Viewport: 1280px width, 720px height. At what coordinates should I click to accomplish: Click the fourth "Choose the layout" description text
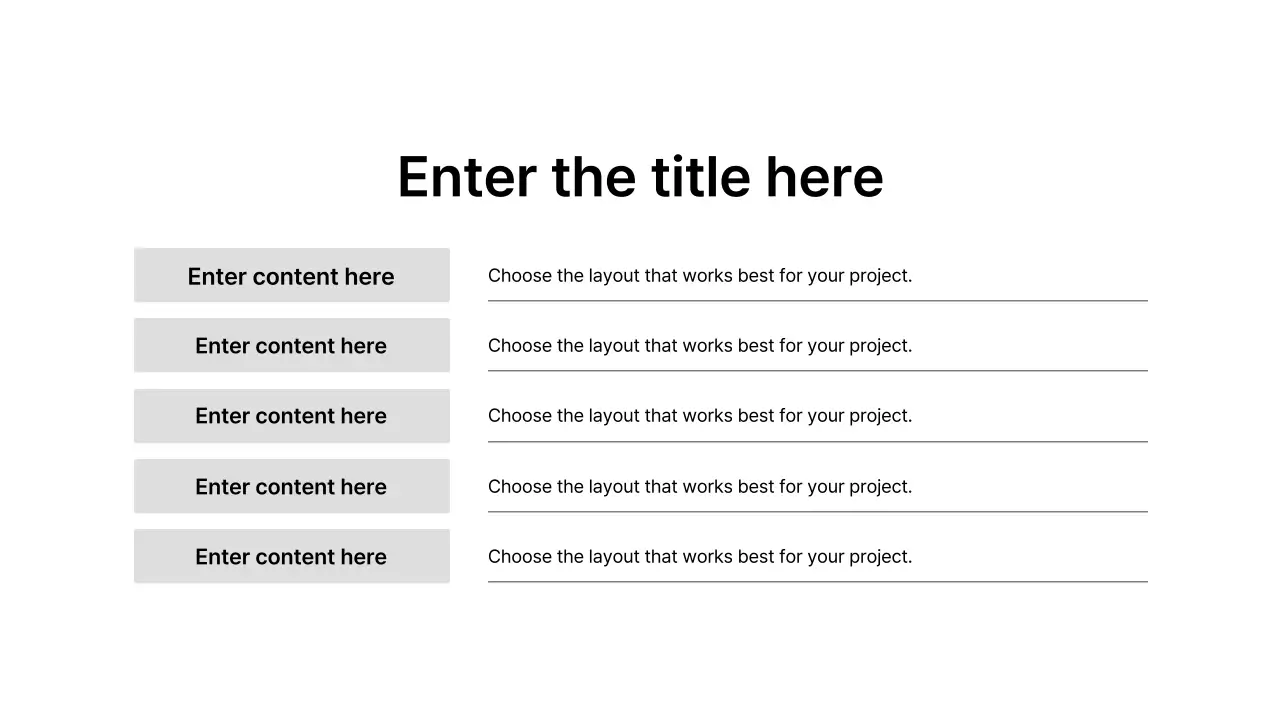point(700,486)
